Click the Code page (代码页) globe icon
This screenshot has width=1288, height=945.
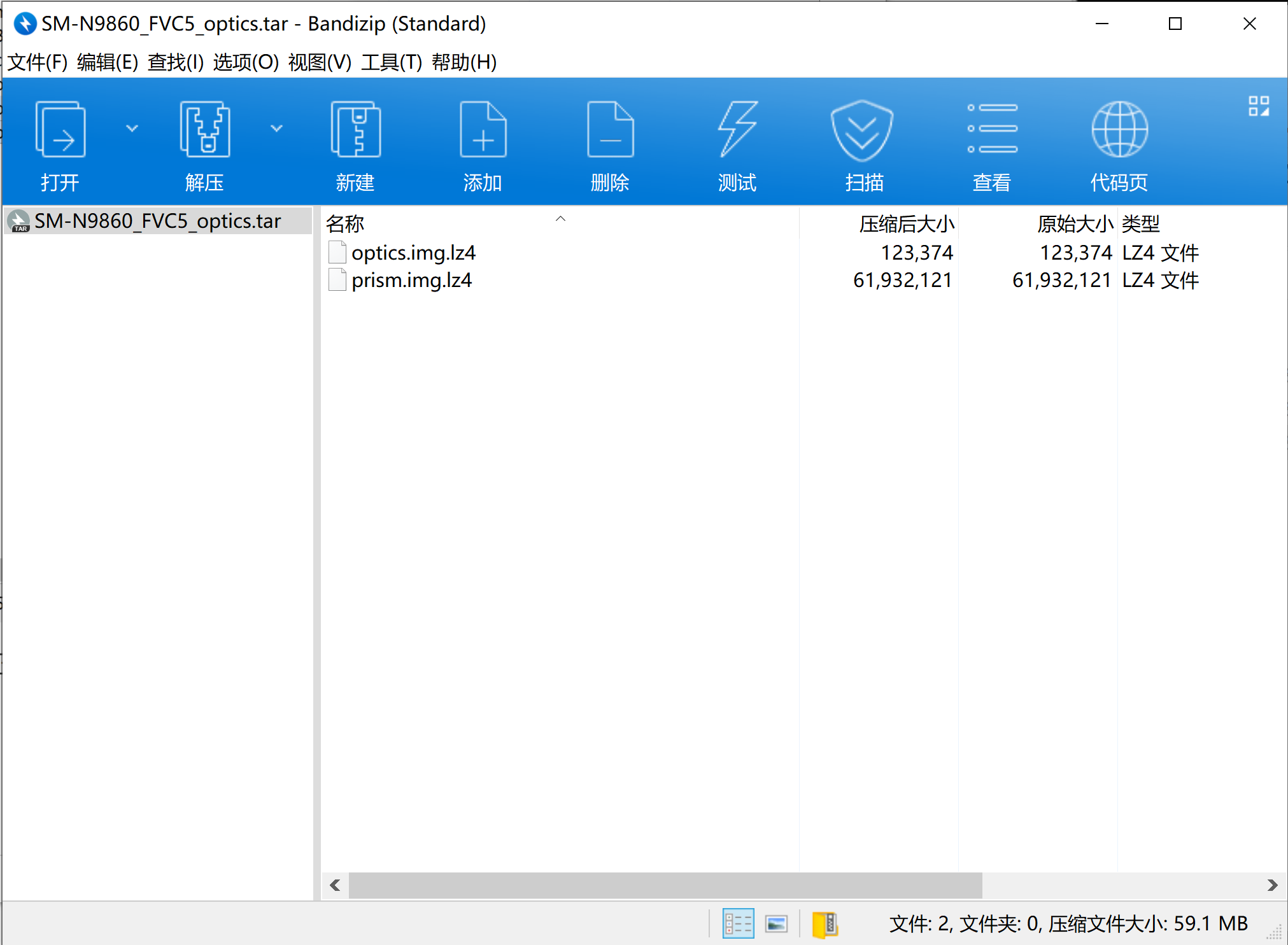pyautogui.click(x=1119, y=129)
